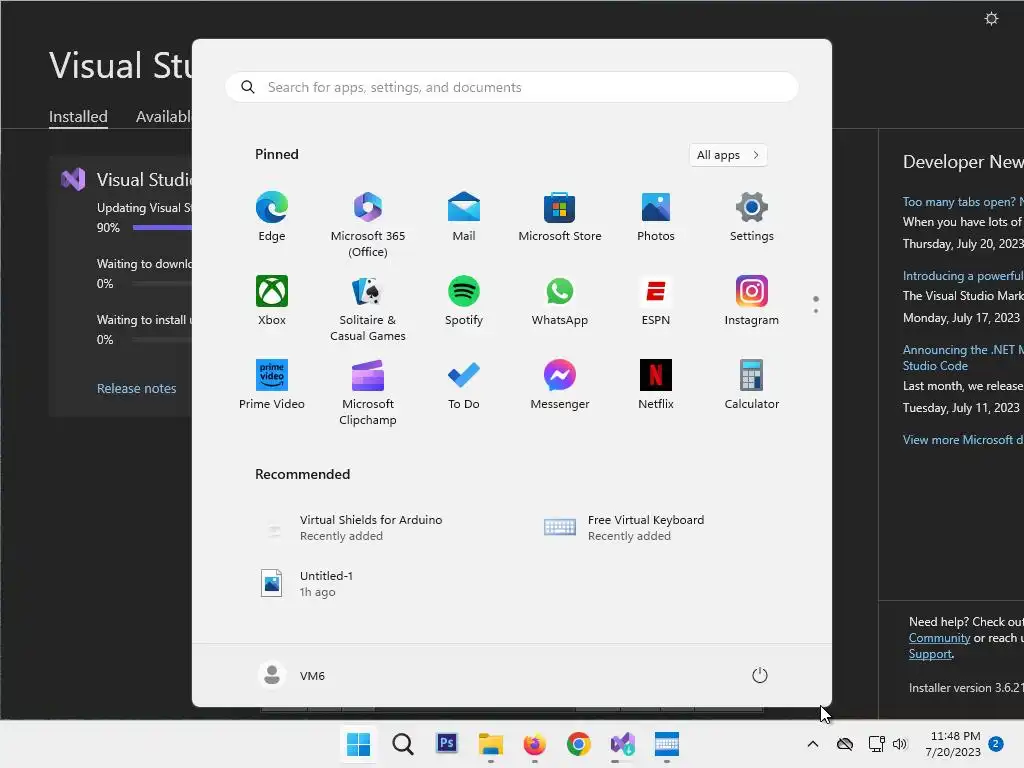Screen dimensions: 1024x768
Task: Launch Netflix app
Action: (x=656, y=385)
